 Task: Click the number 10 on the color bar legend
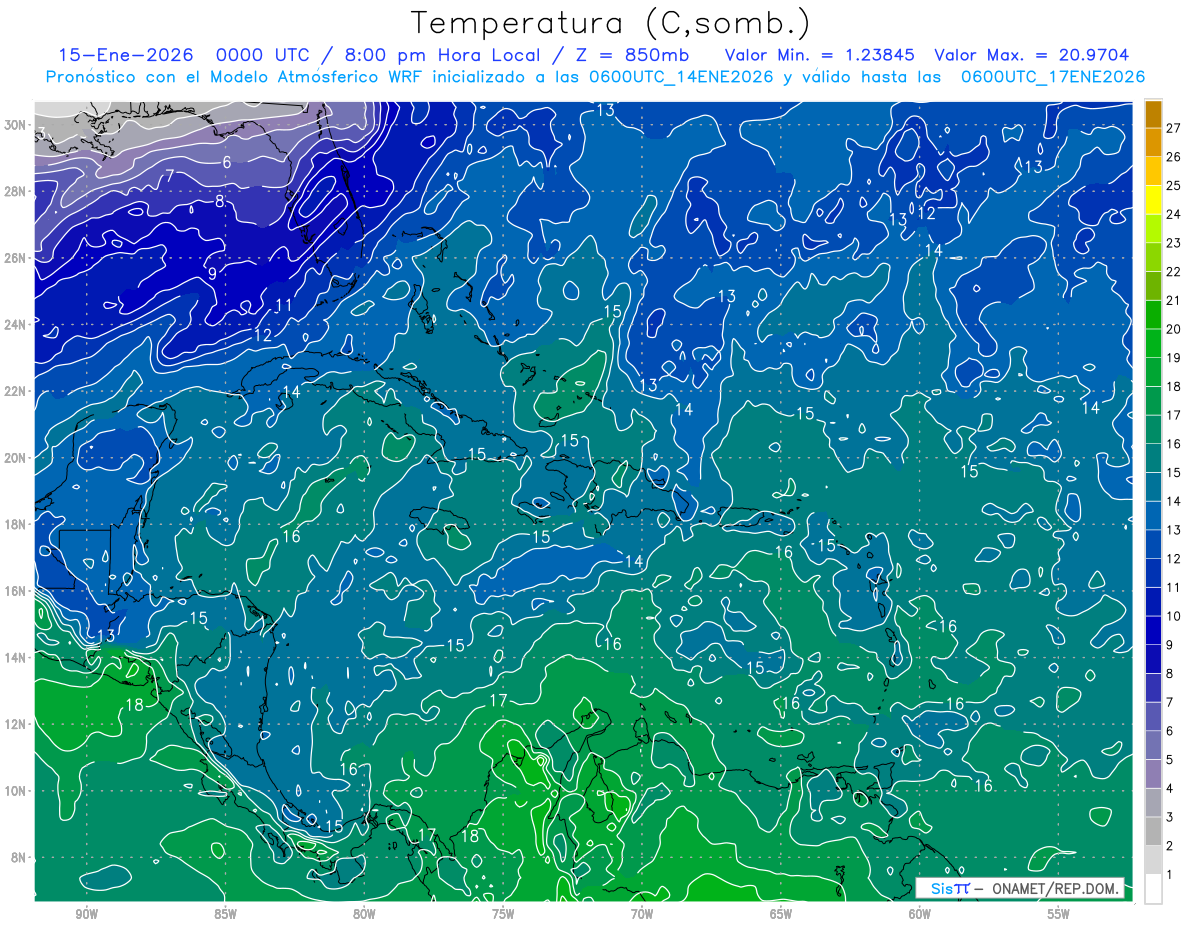tap(1173, 616)
